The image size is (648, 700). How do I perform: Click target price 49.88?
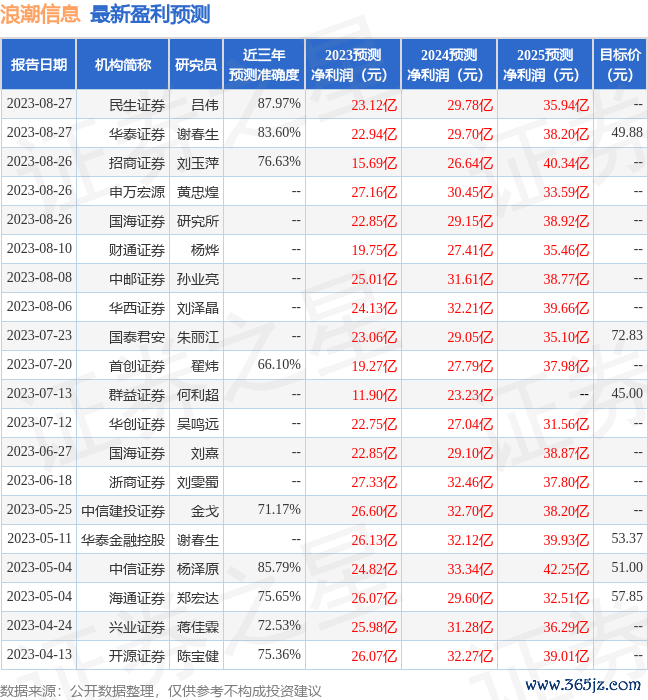pyautogui.click(x=627, y=133)
